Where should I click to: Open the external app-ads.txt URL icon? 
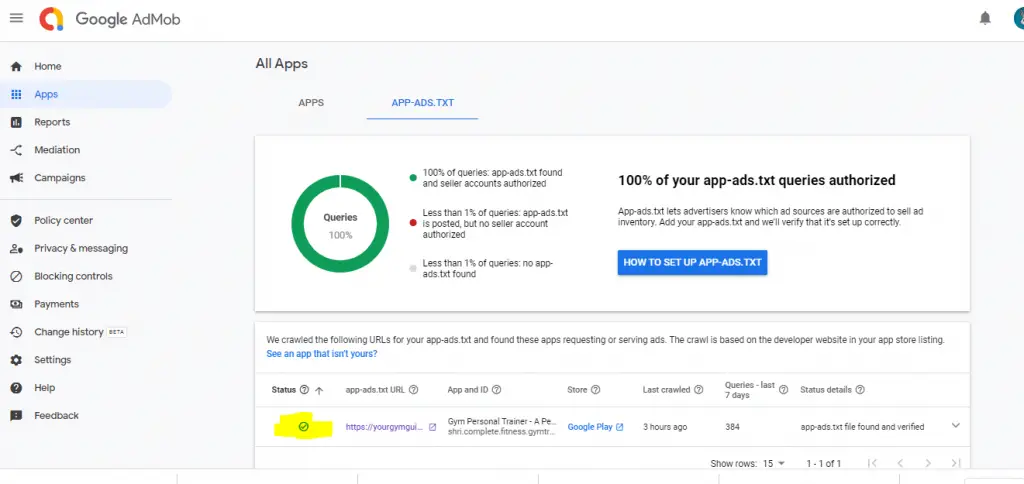432,427
